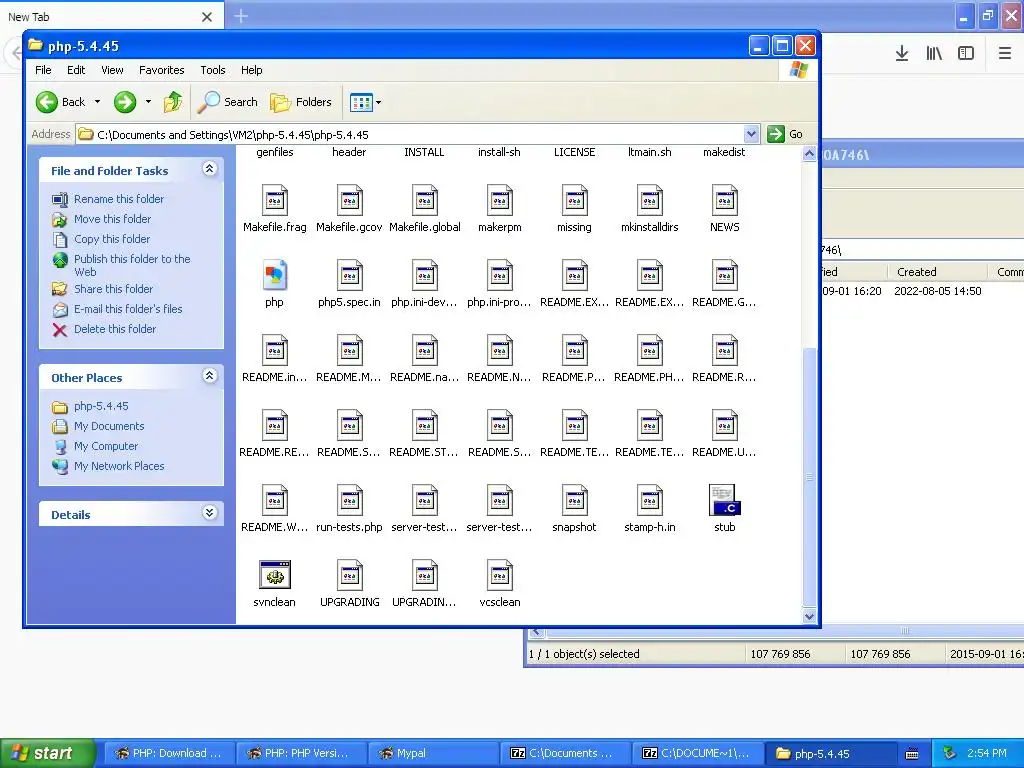The image size is (1024, 768).
Task: Switch to Mypal taskbar item
Action: (433, 753)
